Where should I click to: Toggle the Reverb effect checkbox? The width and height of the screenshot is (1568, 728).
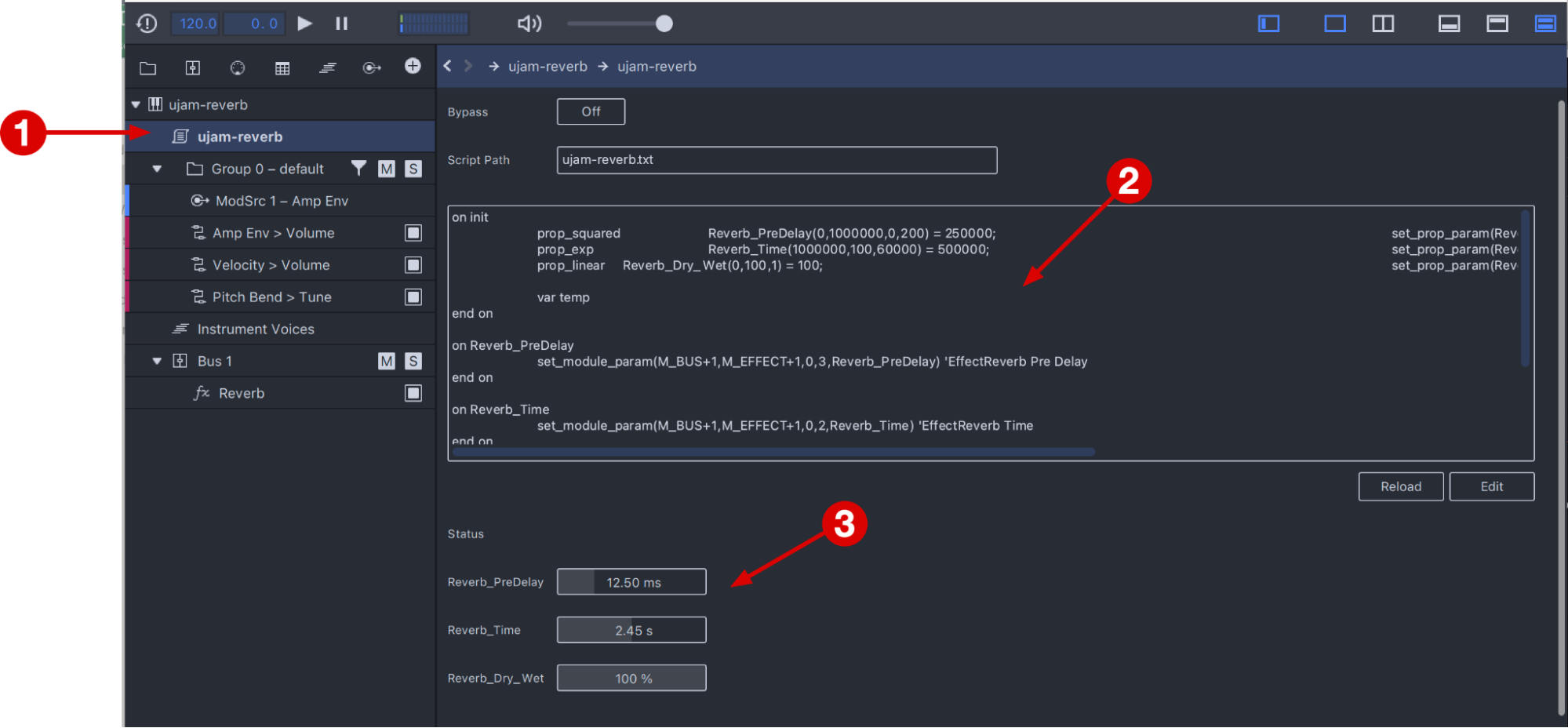(x=413, y=393)
